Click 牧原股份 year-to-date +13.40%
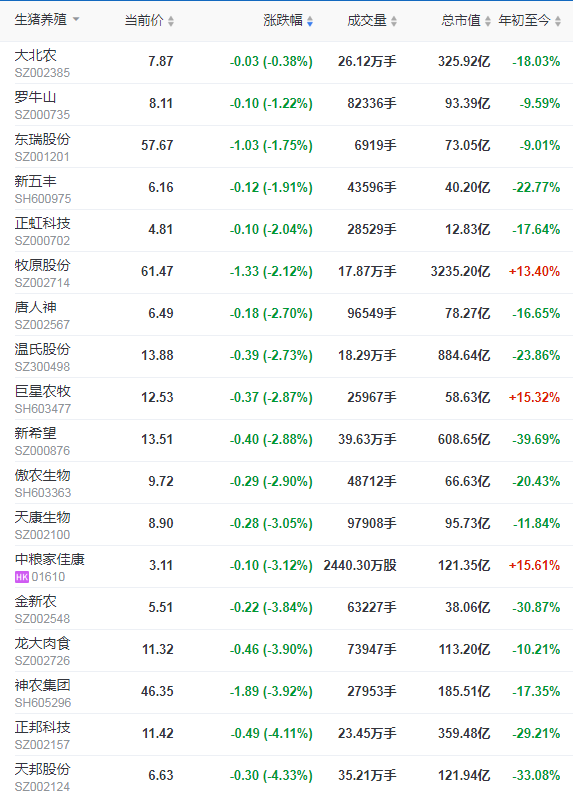This screenshot has width=573, height=797. click(534, 271)
